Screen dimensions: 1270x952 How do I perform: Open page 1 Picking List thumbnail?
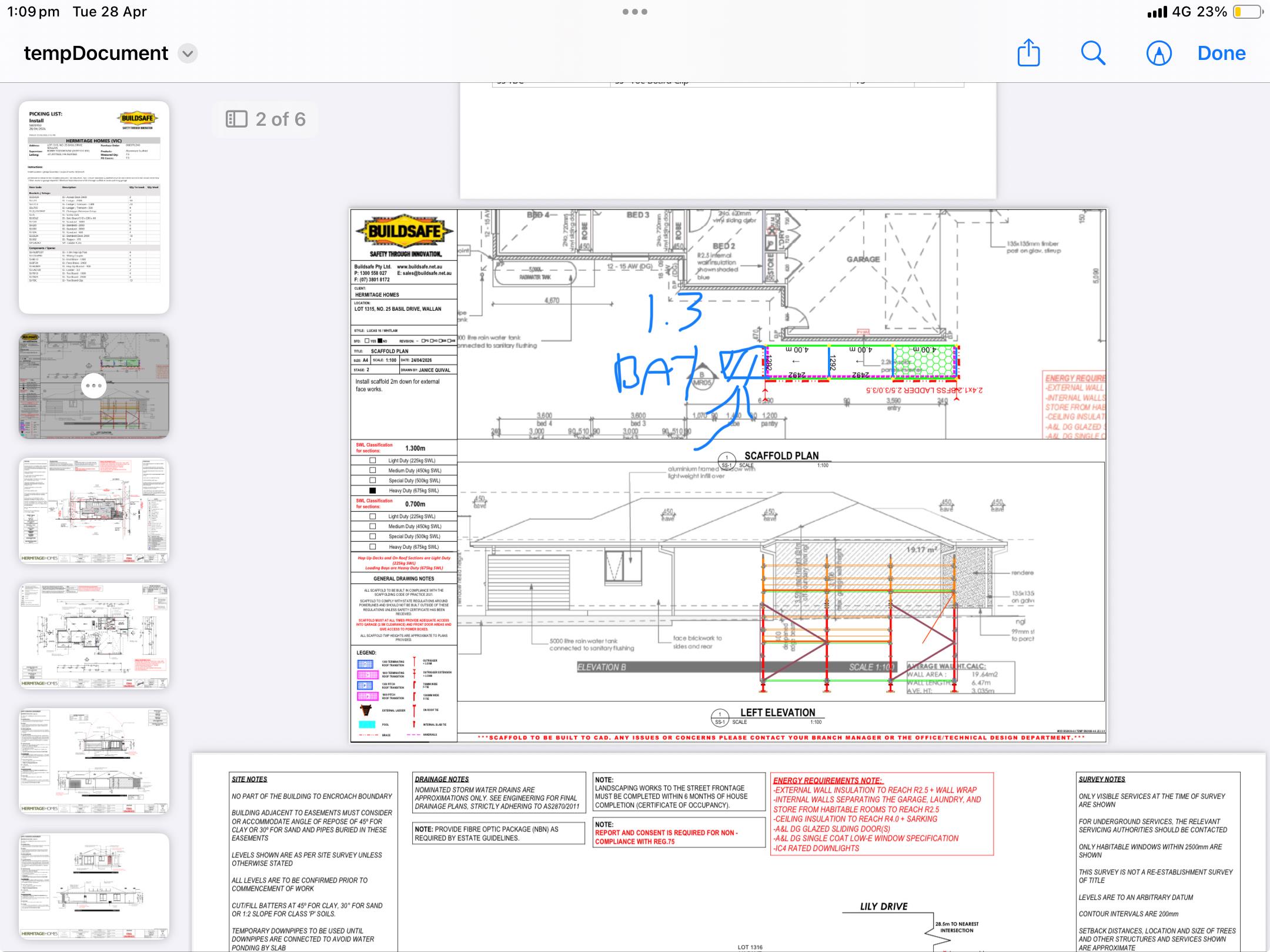pos(94,207)
